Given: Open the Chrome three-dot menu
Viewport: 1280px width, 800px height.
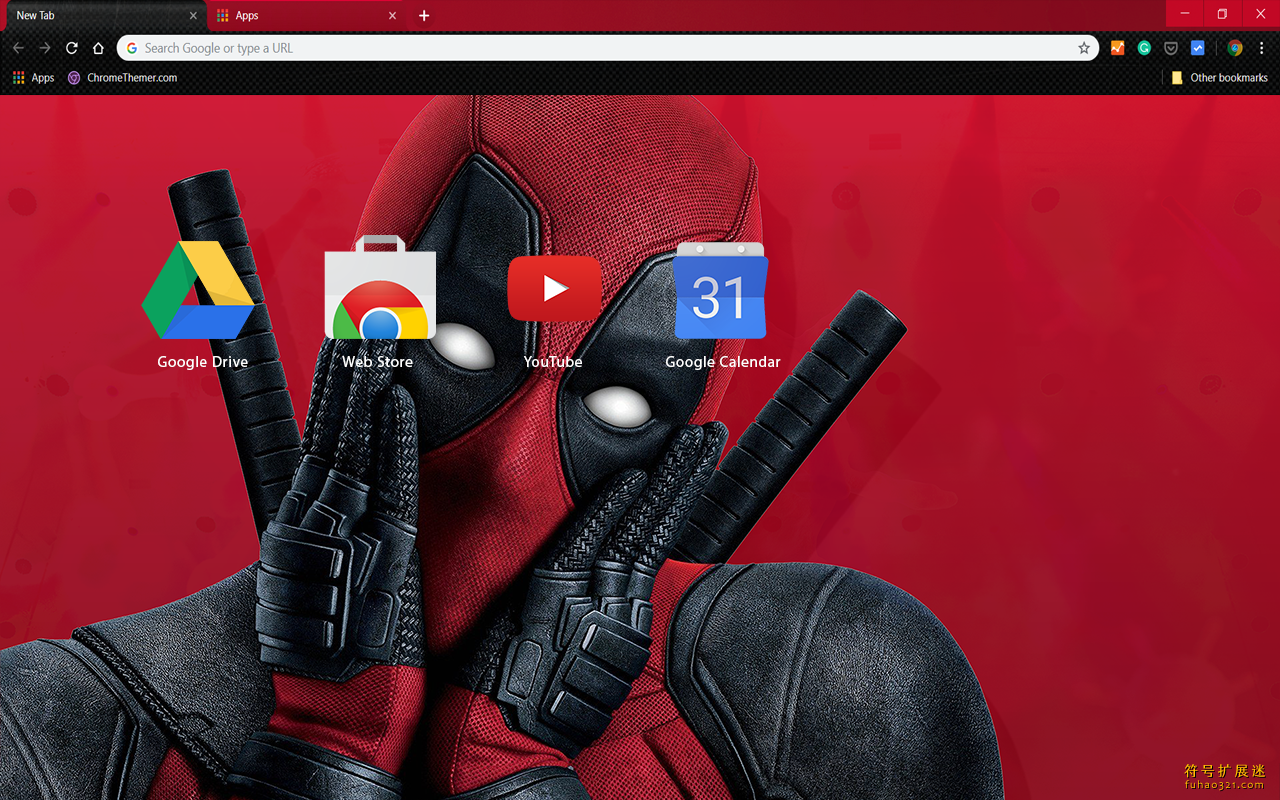Looking at the screenshot, I should pyautogui.click(x=1262, y=48).
